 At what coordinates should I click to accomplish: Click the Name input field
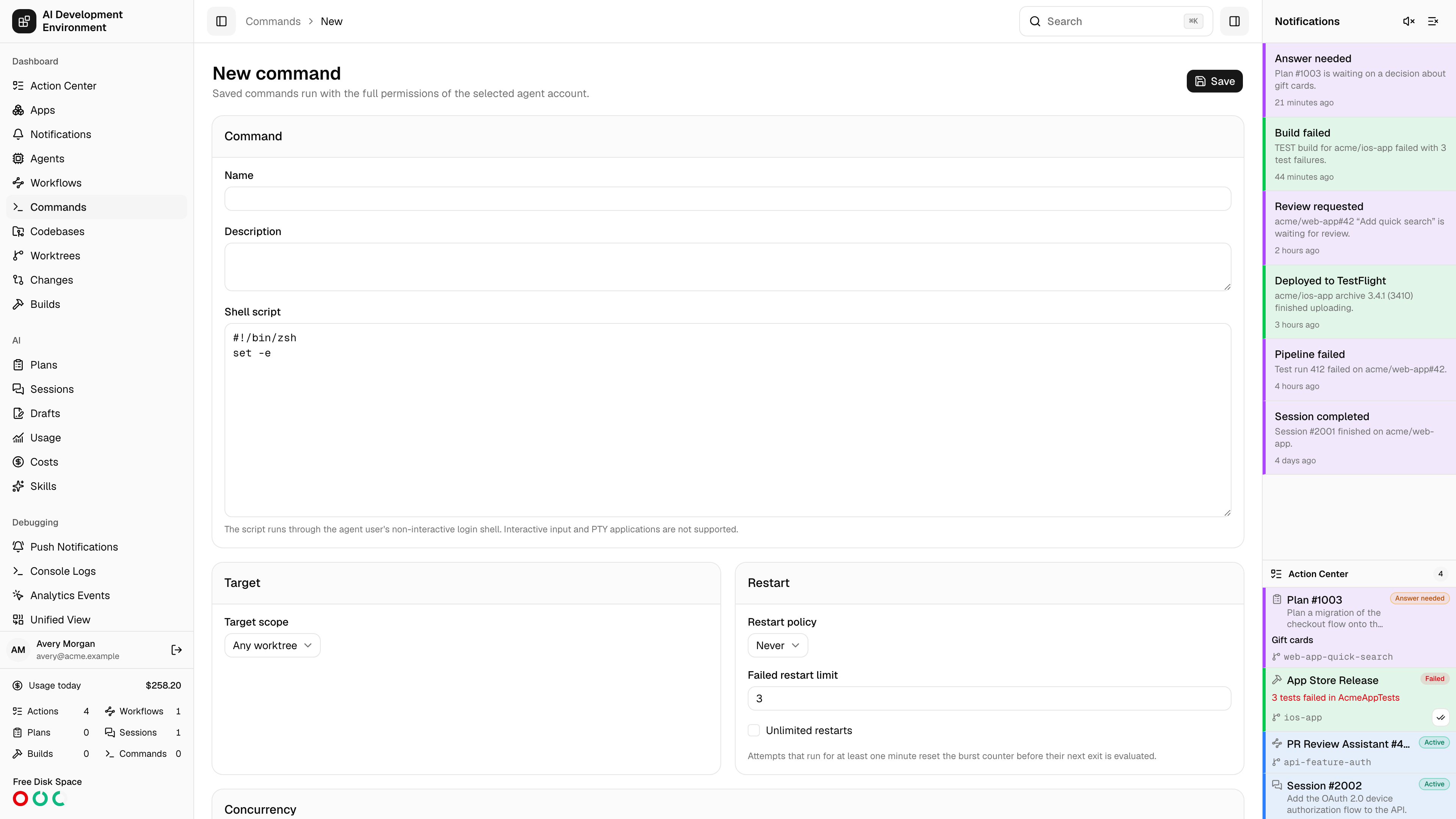pos(728,199)
